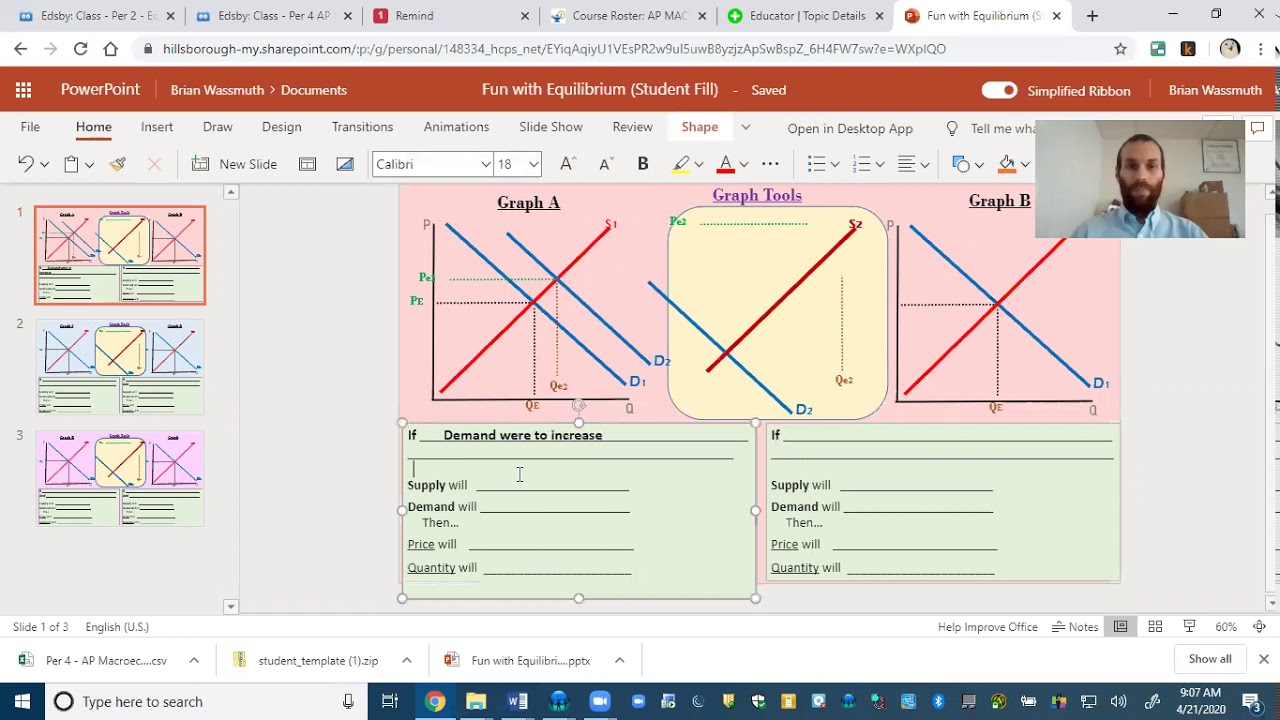Select slide 3 thumbnail
Viewport: 1280px width, 720px height.
click(120, 478)
